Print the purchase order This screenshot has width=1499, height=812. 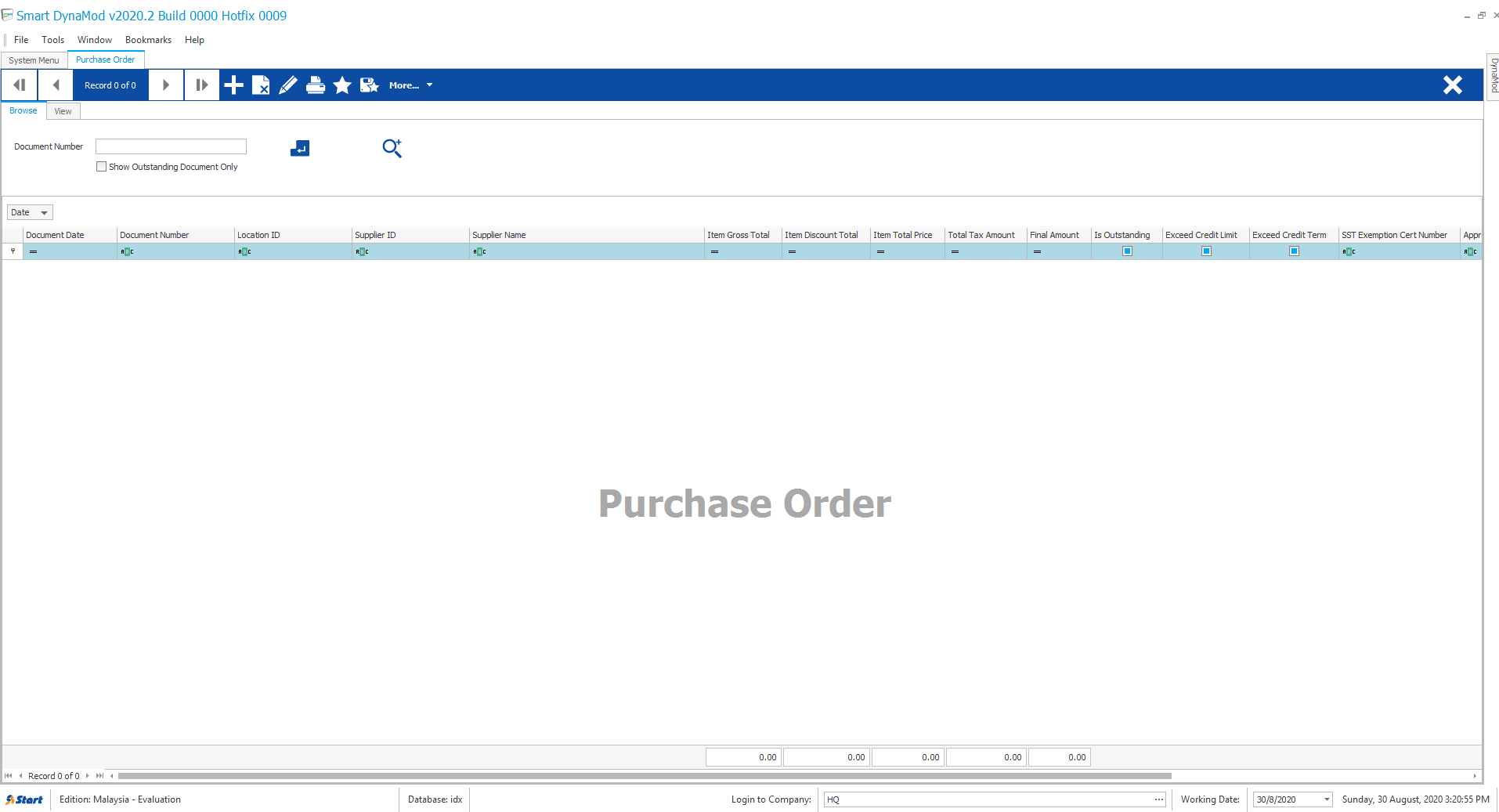pyautogui.click(x=316, y=85)
